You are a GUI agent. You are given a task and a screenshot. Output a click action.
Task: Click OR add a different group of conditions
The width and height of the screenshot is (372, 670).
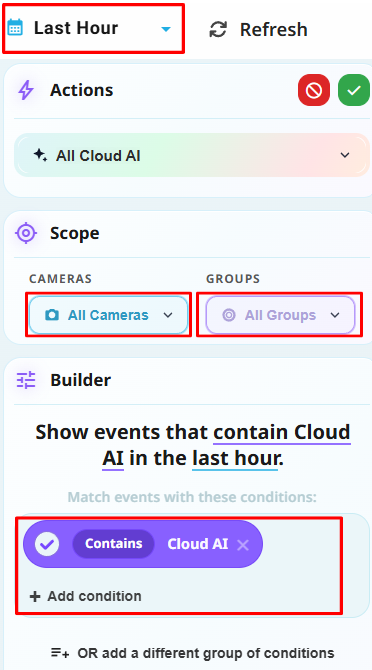point(193,653)
